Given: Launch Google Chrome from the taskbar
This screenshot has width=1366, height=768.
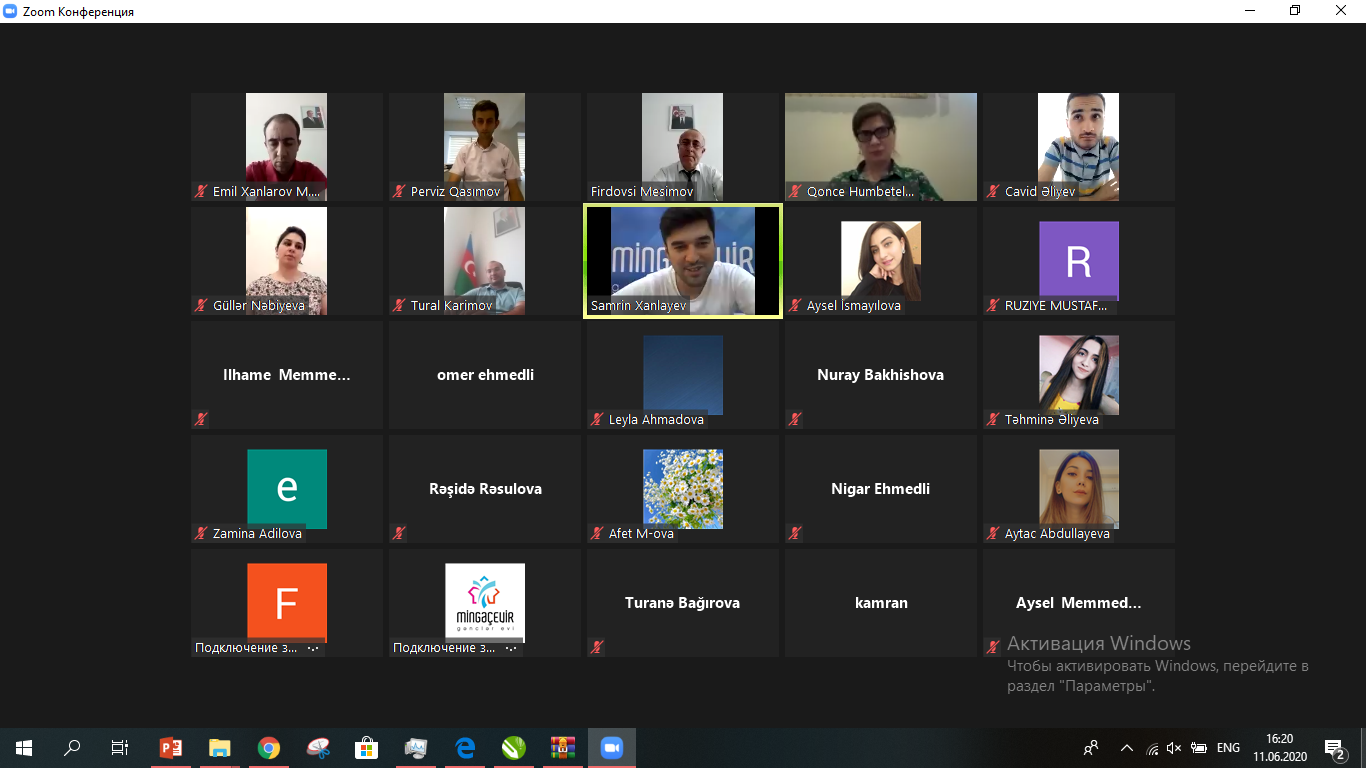Looking at the screenshot, I should (x=268, y=748).
